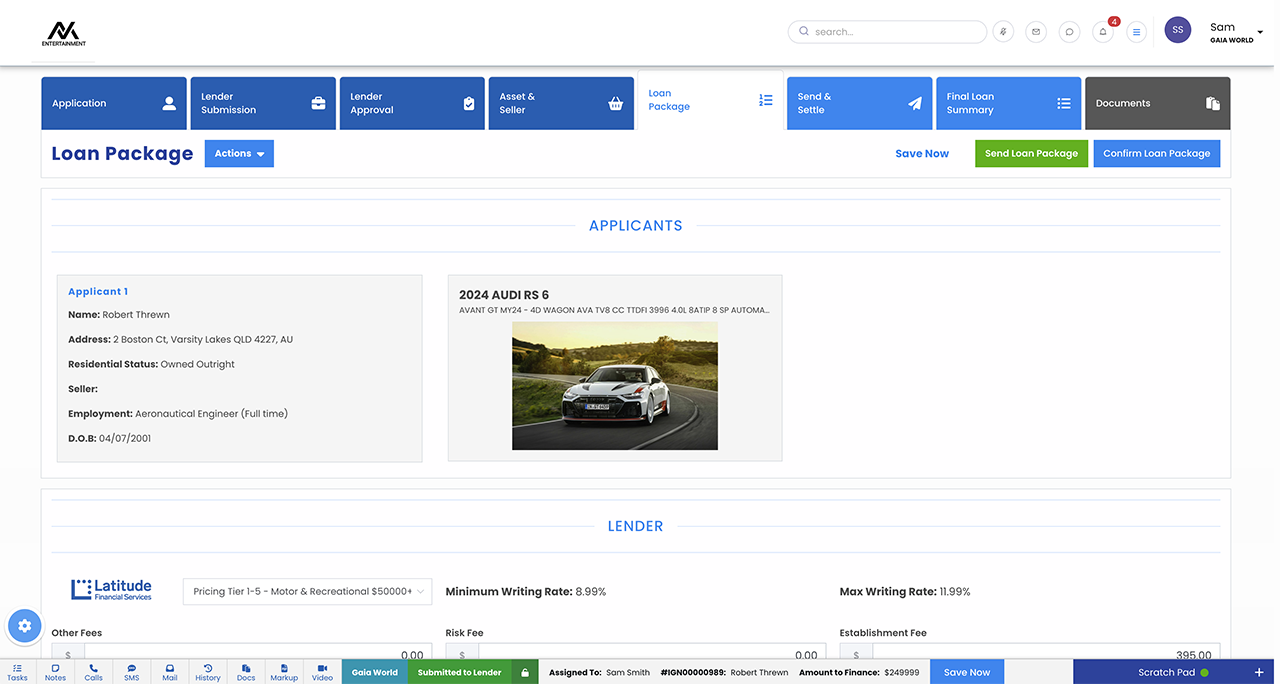
Task: Click the Max Writing Rate 11.99% text
Action: [x=905, y=592]
